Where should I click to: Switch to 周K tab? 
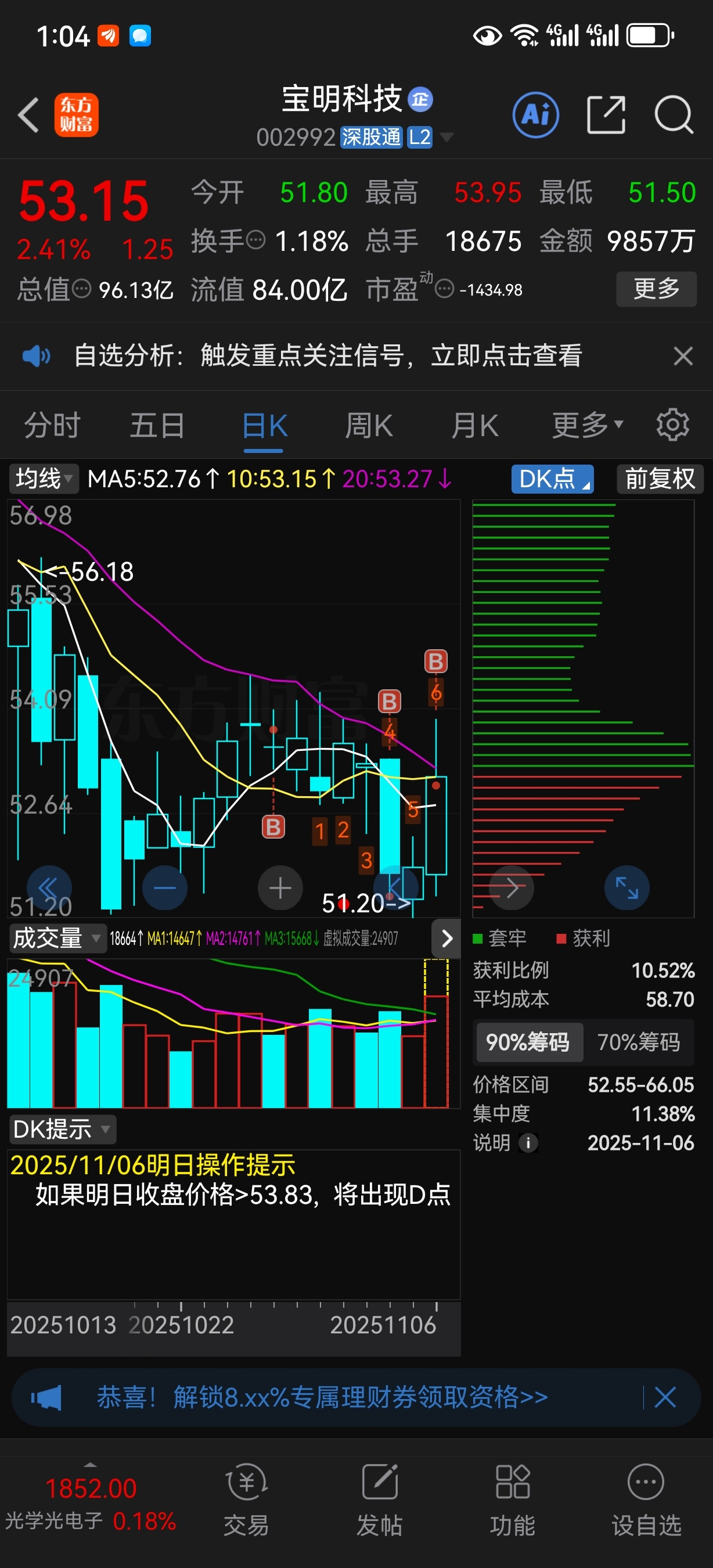coord(369,426)
